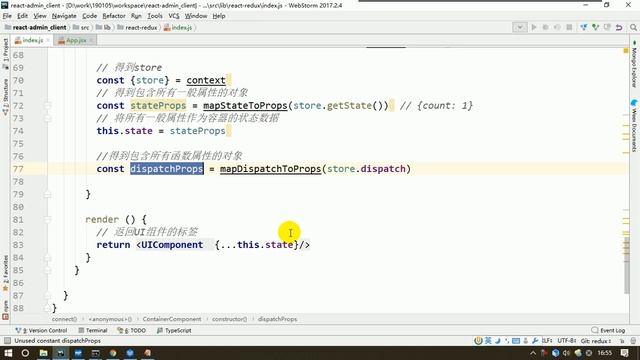Open the Navigate menu

64,16
